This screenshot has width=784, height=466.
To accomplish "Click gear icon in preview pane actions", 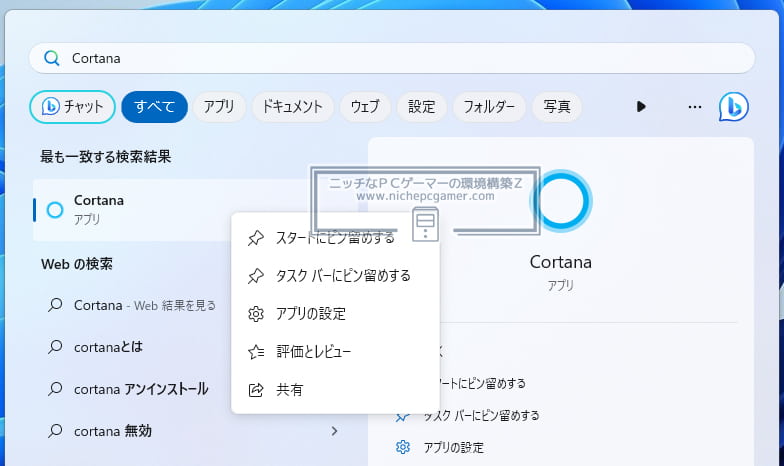I will click(402, 447).
